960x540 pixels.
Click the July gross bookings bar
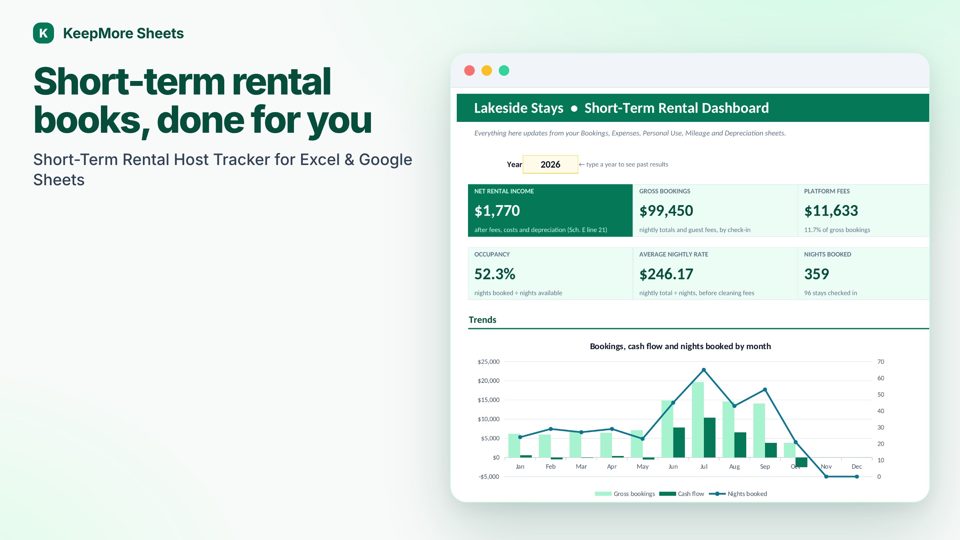(x=697, y=419)
